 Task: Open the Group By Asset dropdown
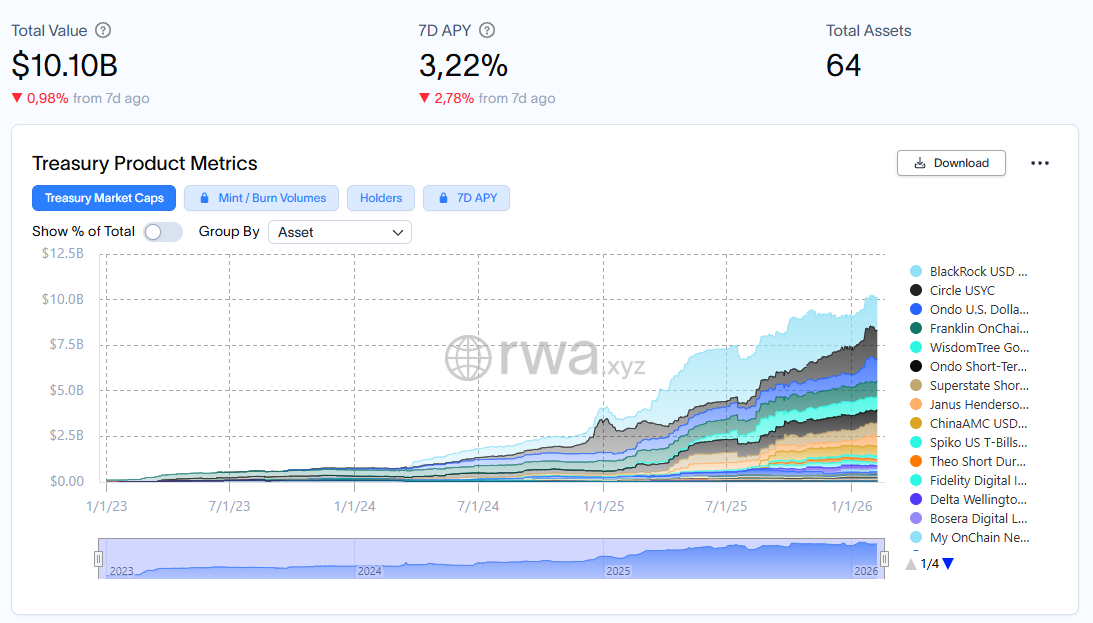tap(339, 231)
